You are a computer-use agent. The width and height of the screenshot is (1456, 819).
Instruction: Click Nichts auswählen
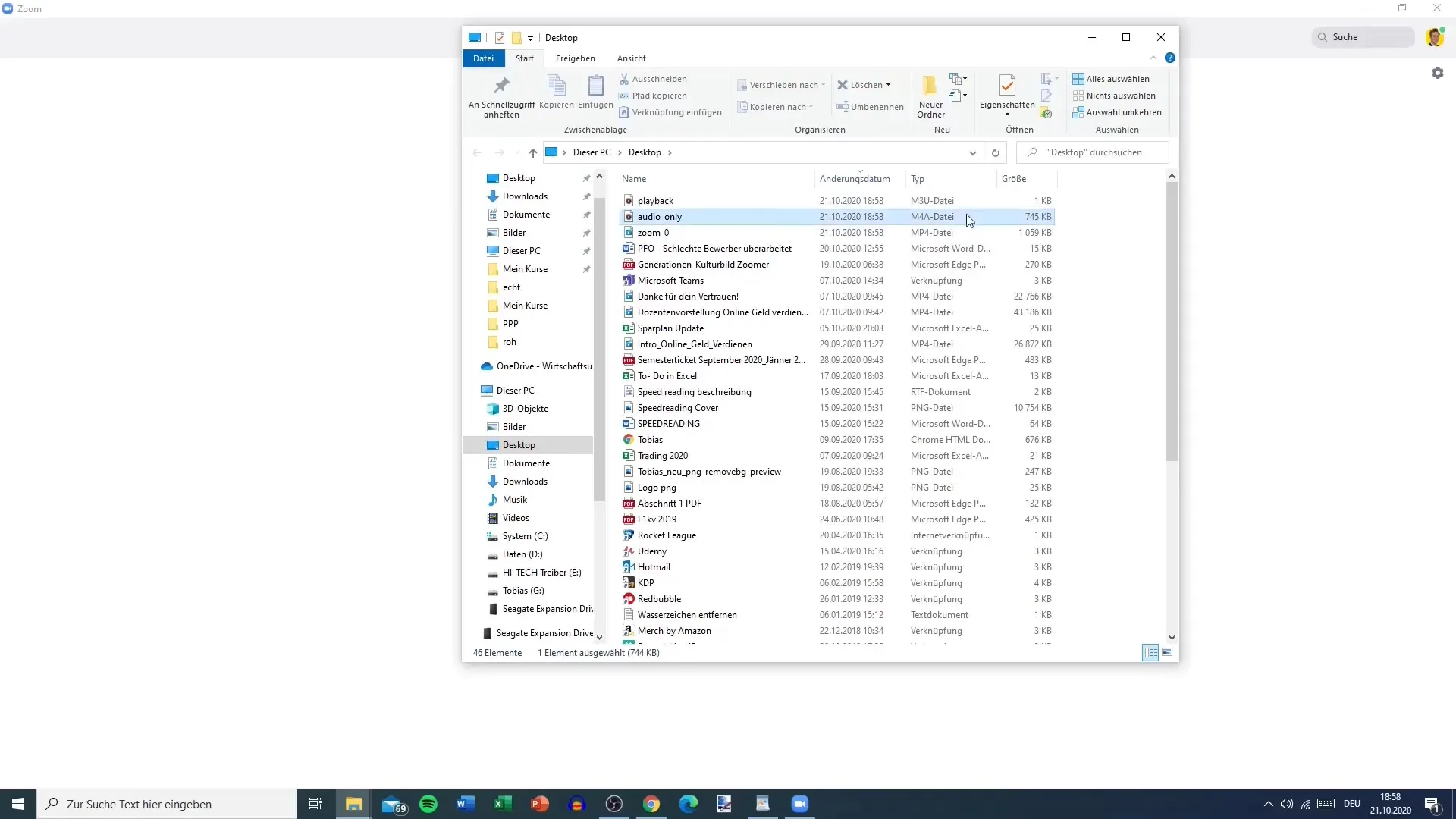1114,96
